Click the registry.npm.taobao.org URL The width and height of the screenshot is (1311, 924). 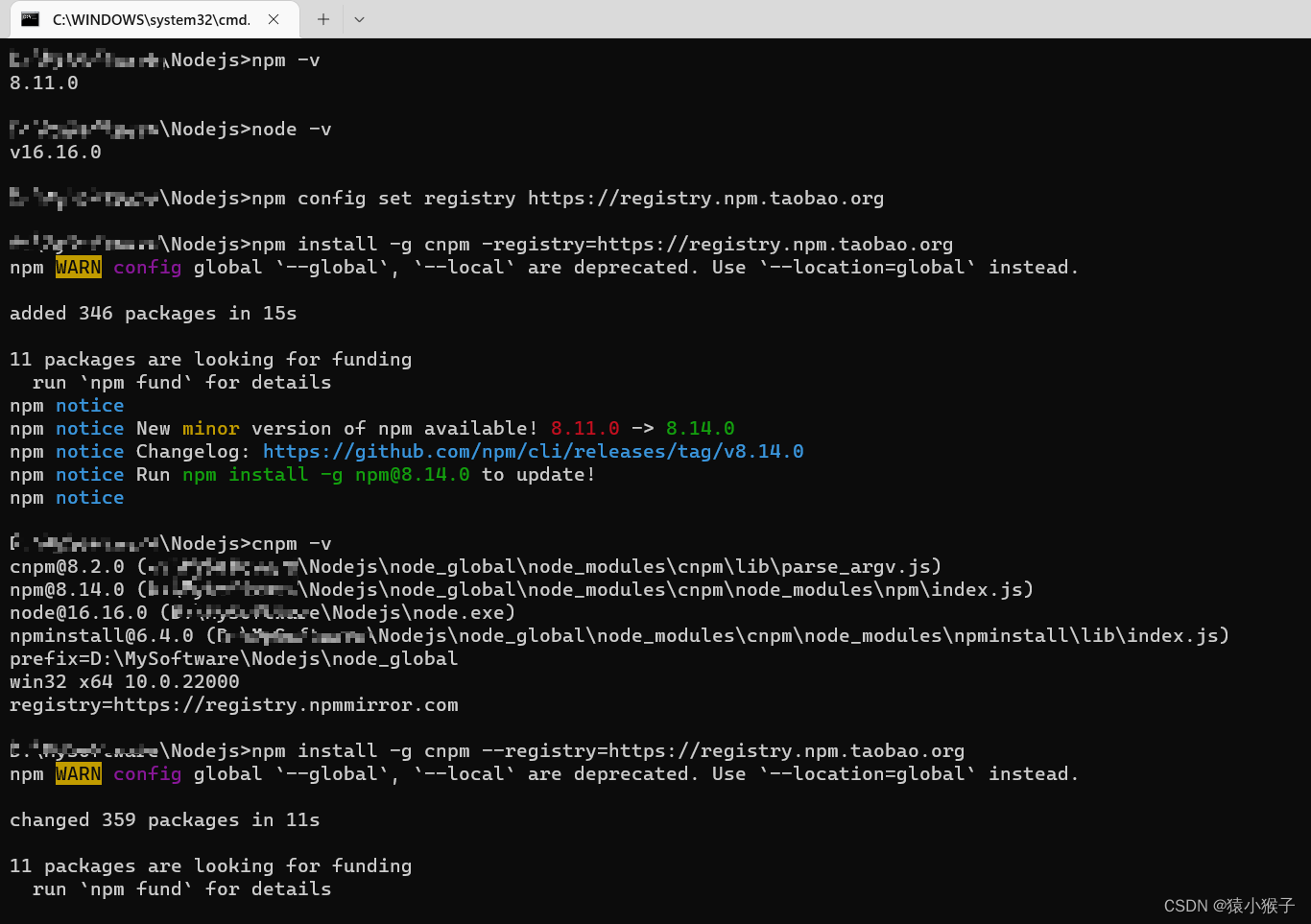pos(705,198)
